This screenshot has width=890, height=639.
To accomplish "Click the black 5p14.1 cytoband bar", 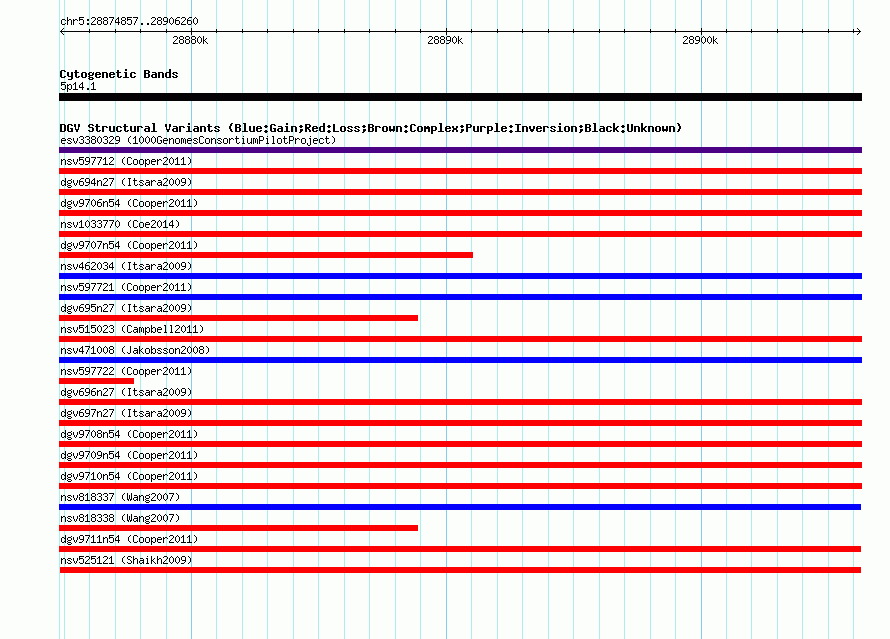I will click(x=460, y=97).
